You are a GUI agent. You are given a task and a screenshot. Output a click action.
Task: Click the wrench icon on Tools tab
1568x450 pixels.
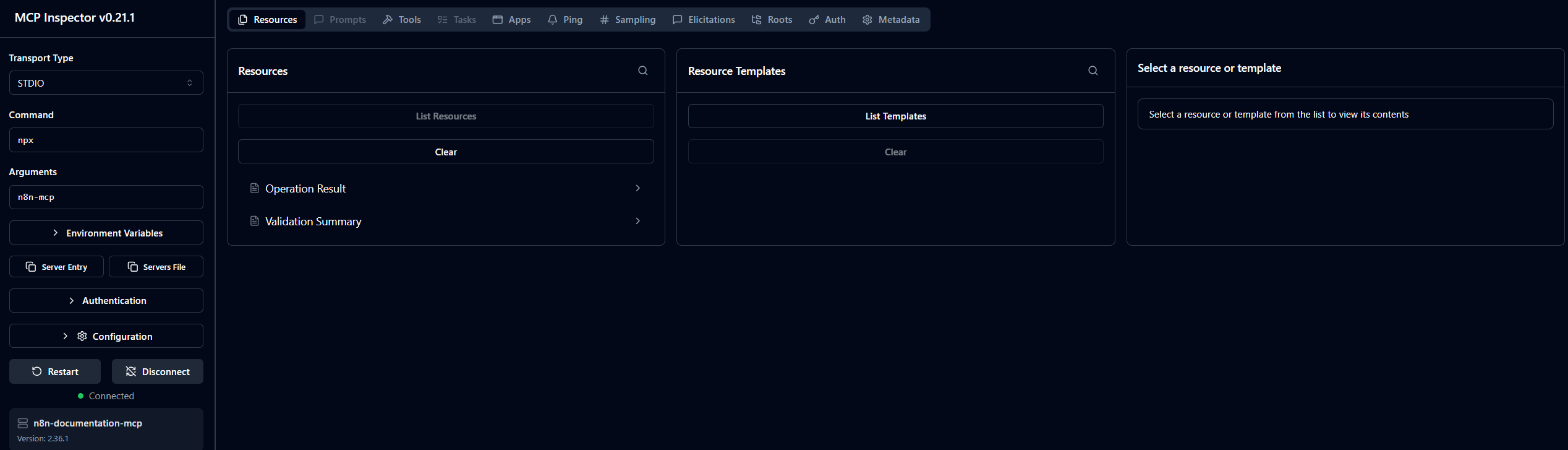(388, 20)
